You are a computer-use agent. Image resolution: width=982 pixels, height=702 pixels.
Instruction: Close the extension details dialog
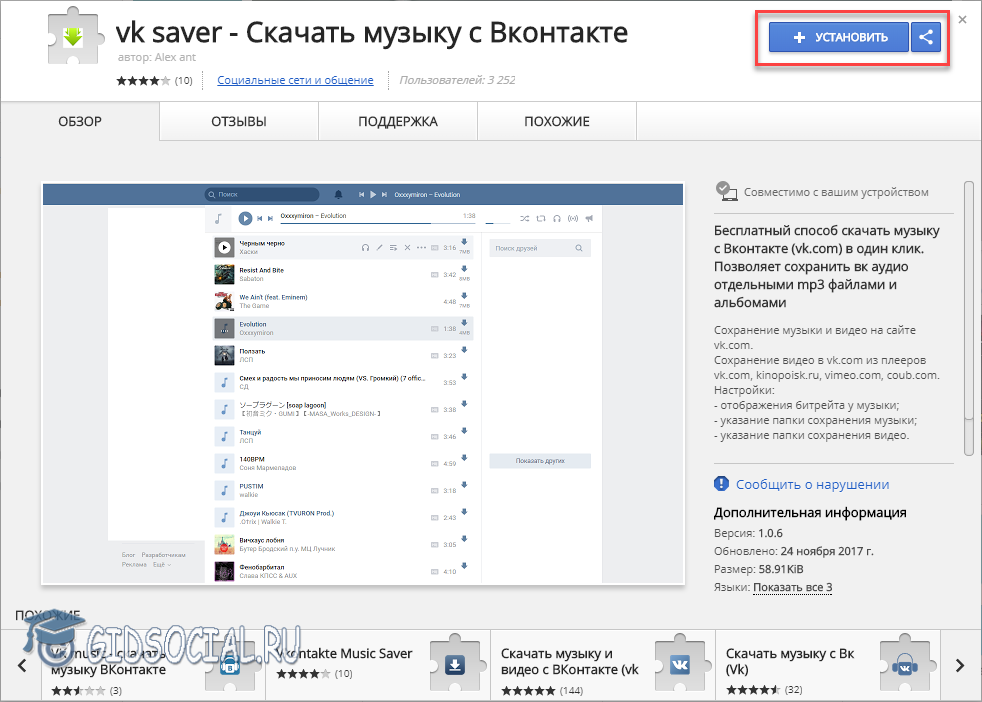(x=962, y=19)
